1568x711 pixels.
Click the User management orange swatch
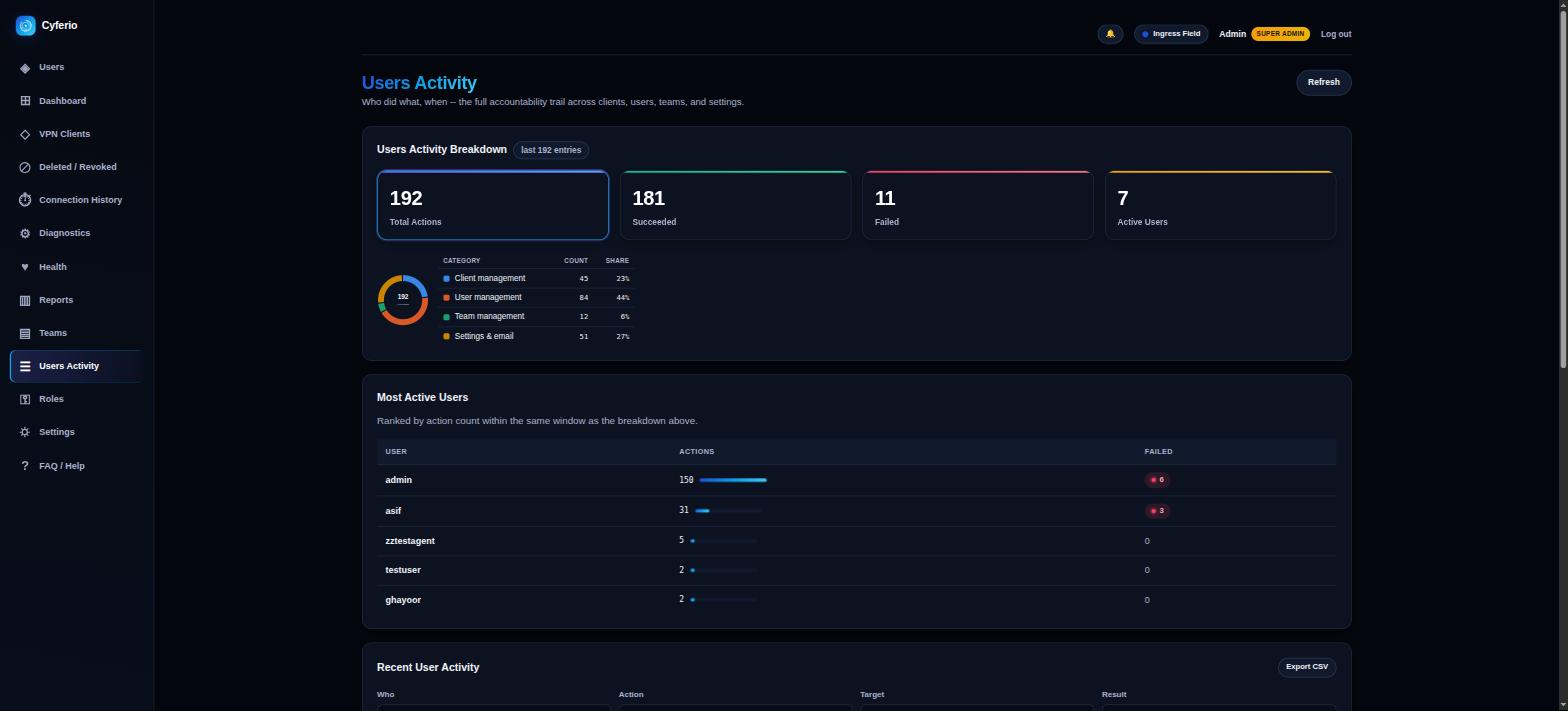446,297
